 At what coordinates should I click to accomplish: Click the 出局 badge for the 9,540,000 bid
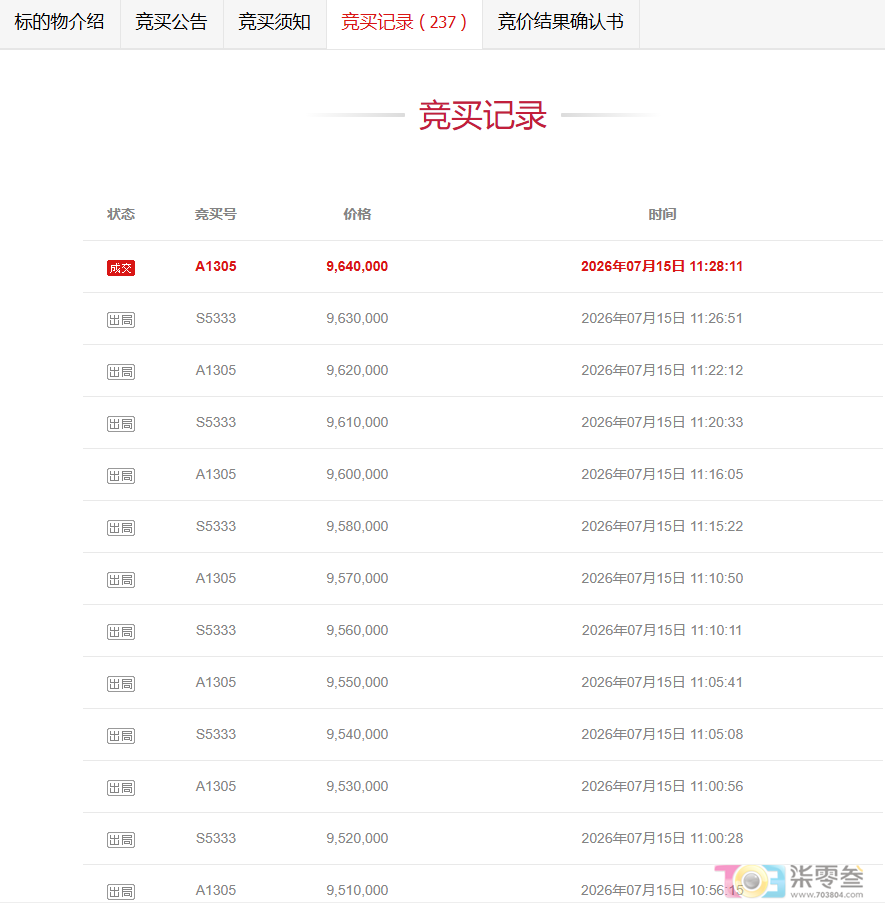pos(121,736)
